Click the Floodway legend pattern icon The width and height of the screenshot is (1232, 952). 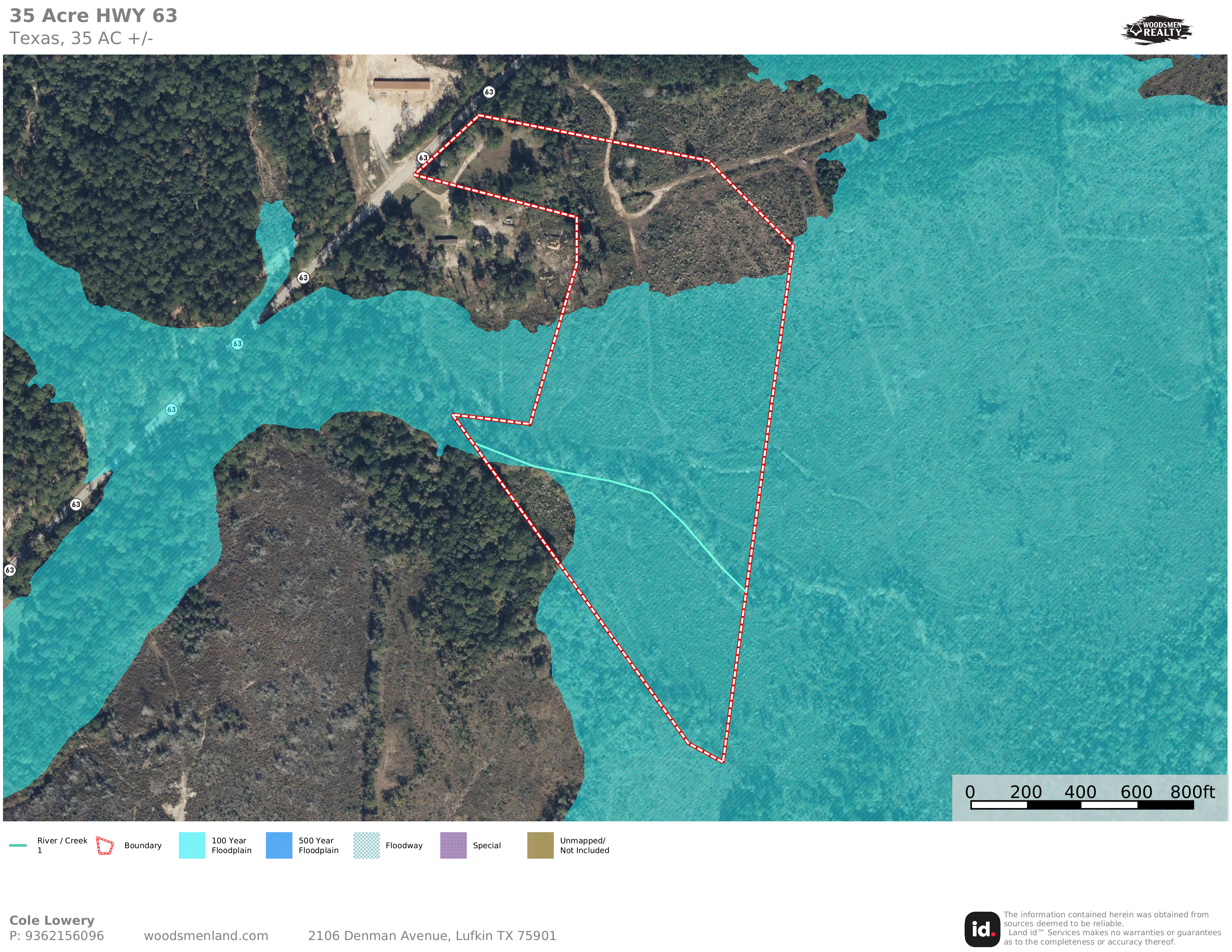pos(367,845)
